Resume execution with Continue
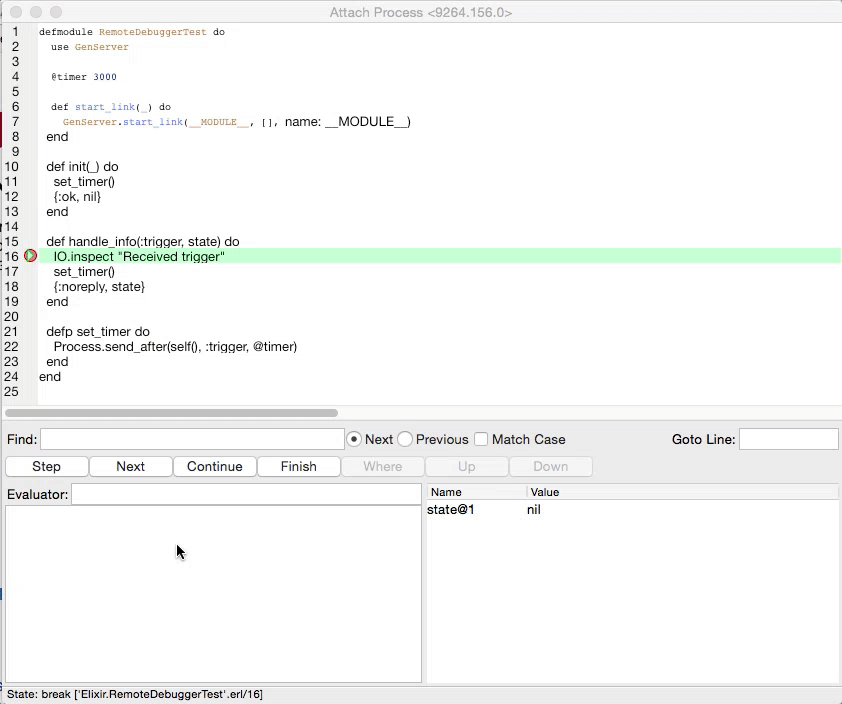842x704 pixels. click(x=214, y=466)
